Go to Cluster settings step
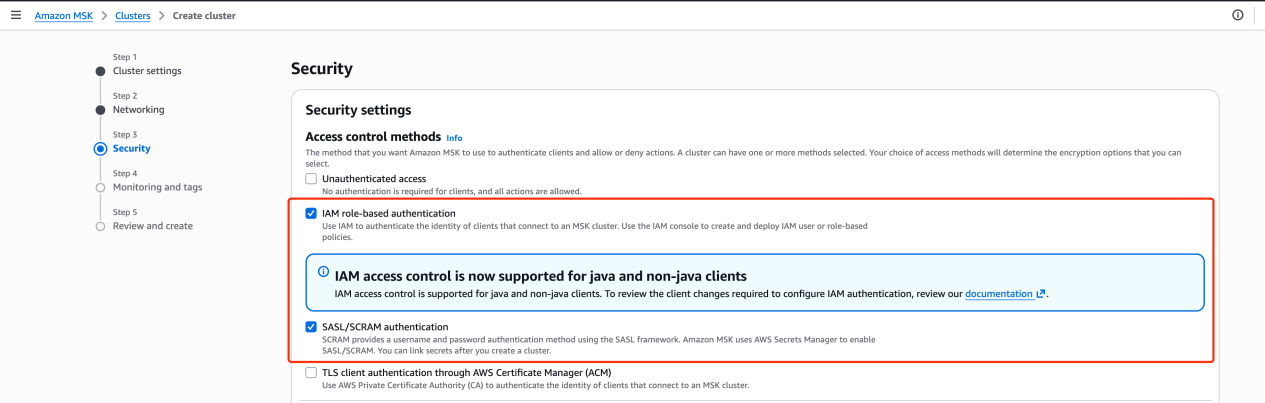The width and height of the screenshot is (1265, 403). point(147,71)
